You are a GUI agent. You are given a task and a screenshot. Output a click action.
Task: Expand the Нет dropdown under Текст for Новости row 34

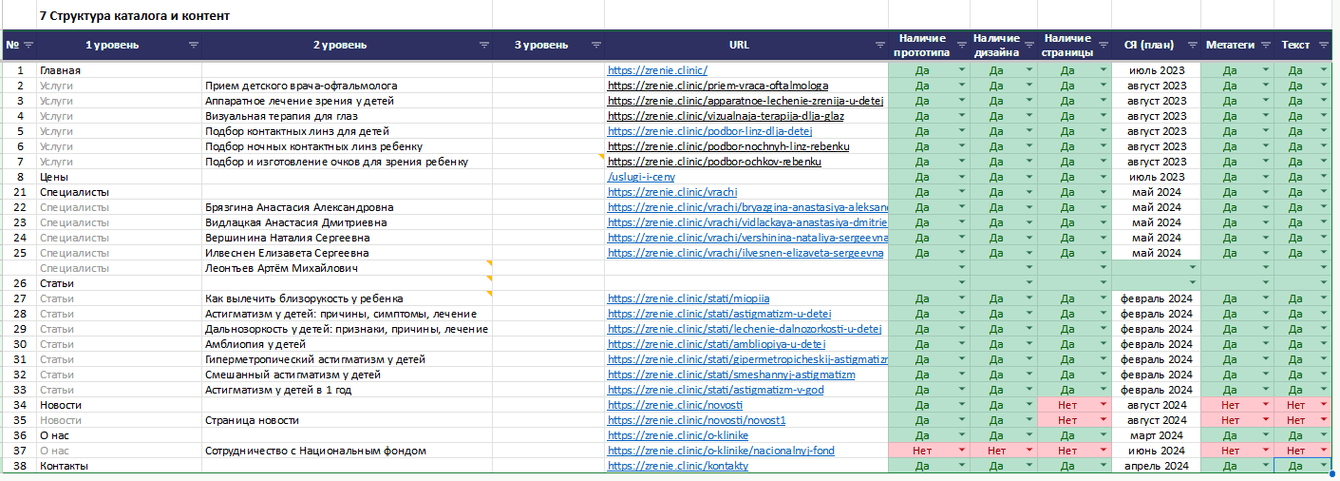click(1325, 405)
